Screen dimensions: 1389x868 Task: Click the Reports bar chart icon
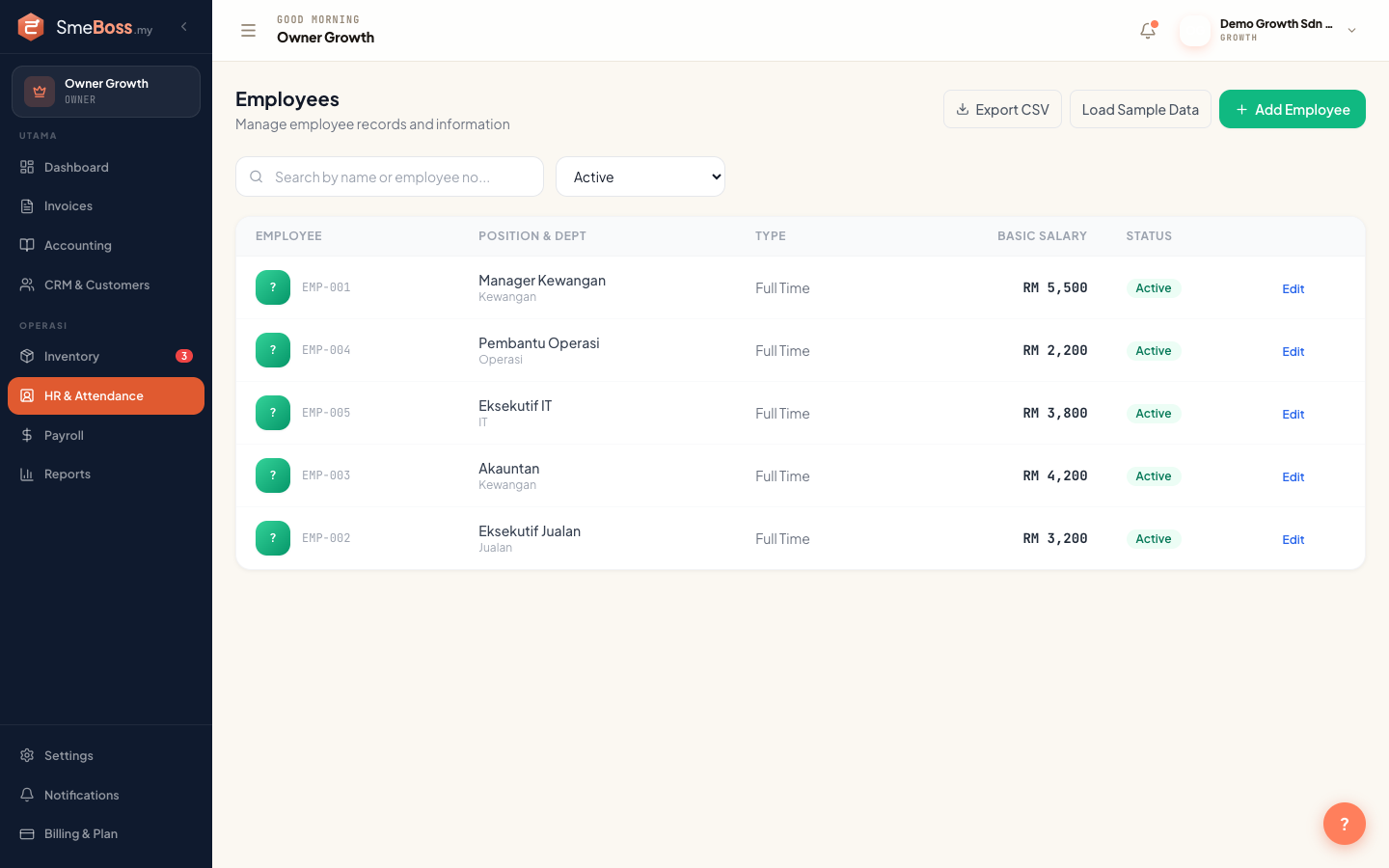[27, 474]
